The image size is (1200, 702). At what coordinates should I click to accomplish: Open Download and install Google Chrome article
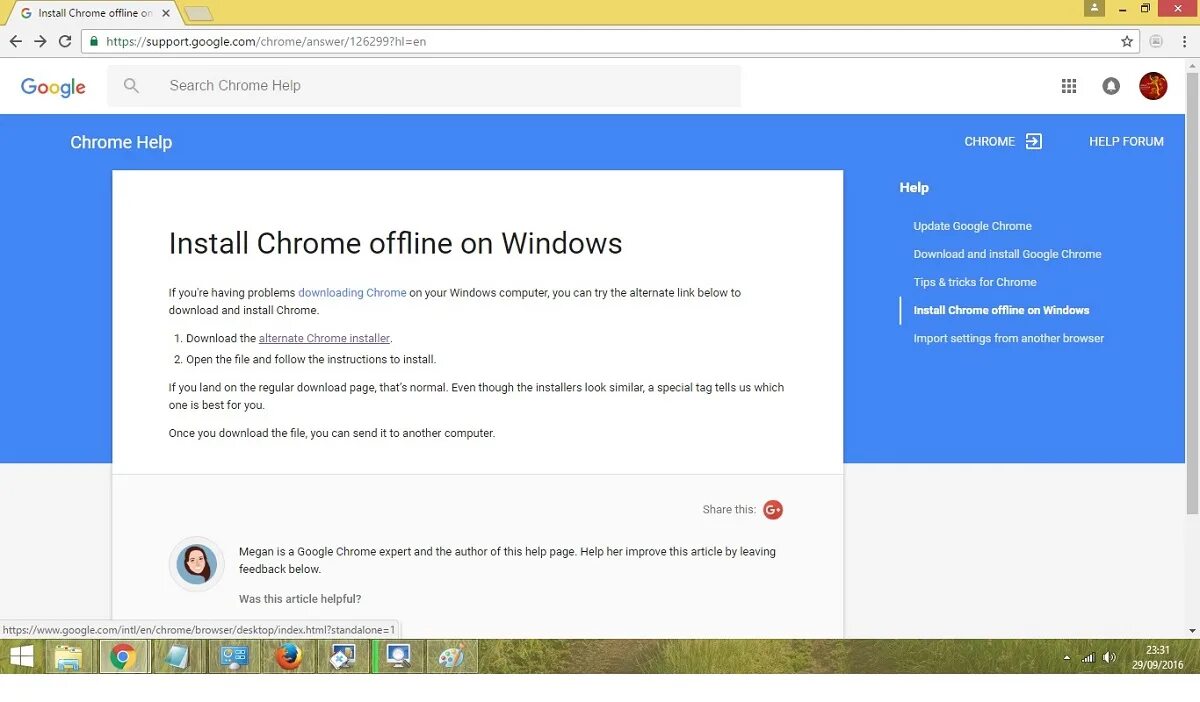[1007, 254]
